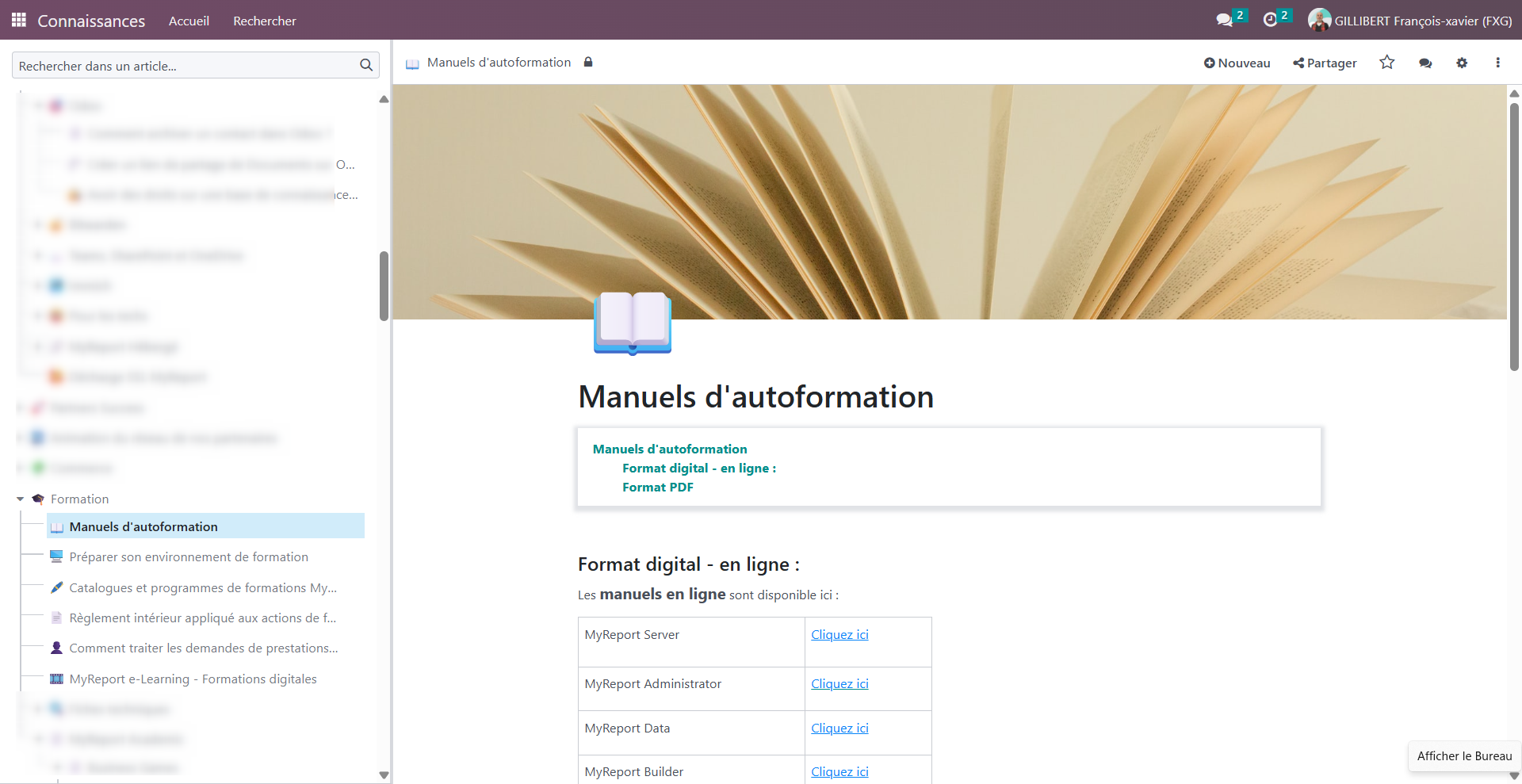Open the three-dot more options menu
Screen dimensions: 1522x784
(x=1497, y=63)
